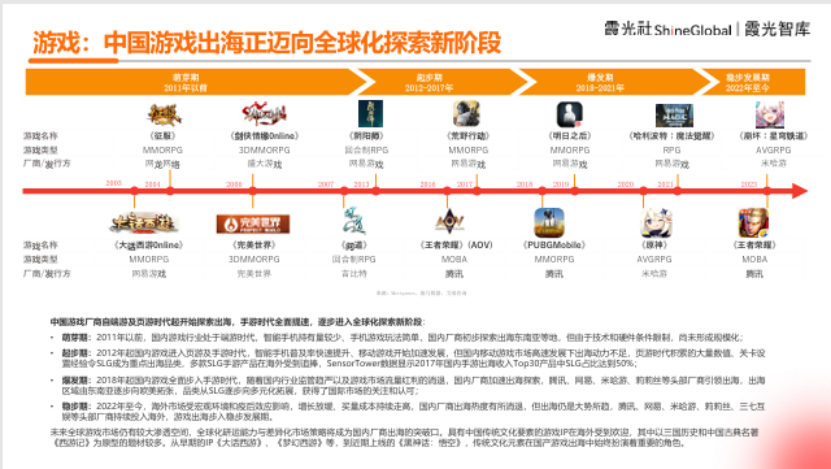Click the 稳步期 bullet paragraph heading
Viewport: 831px width, 469px height.
(76, 407)
